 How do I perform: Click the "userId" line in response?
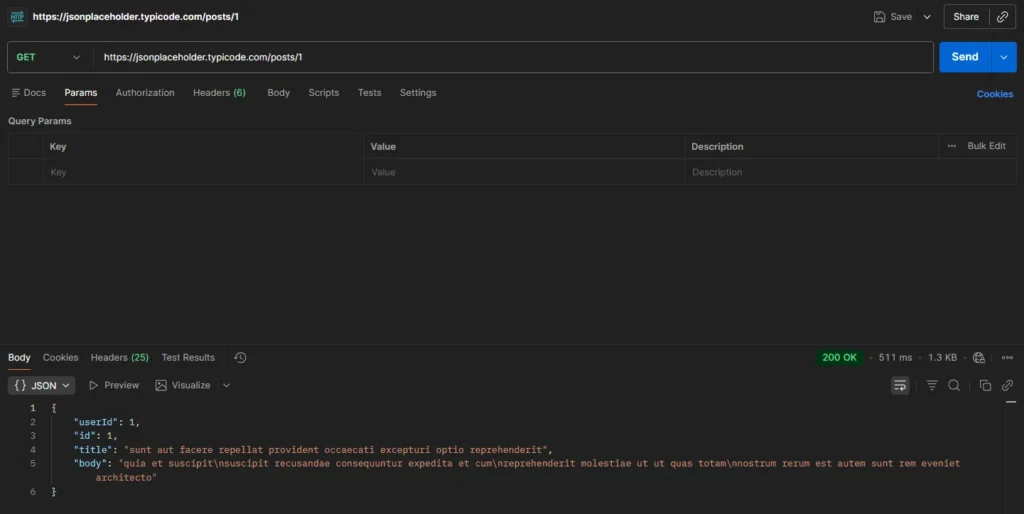coord(106,422)
